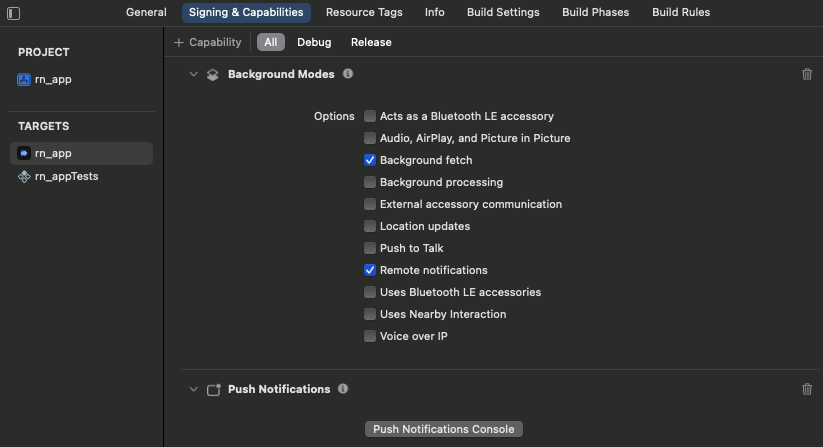The height and width of the screenshot is (447, 823).
Task: Select the rn_app target in list
Action: click(x=81, y=153)
